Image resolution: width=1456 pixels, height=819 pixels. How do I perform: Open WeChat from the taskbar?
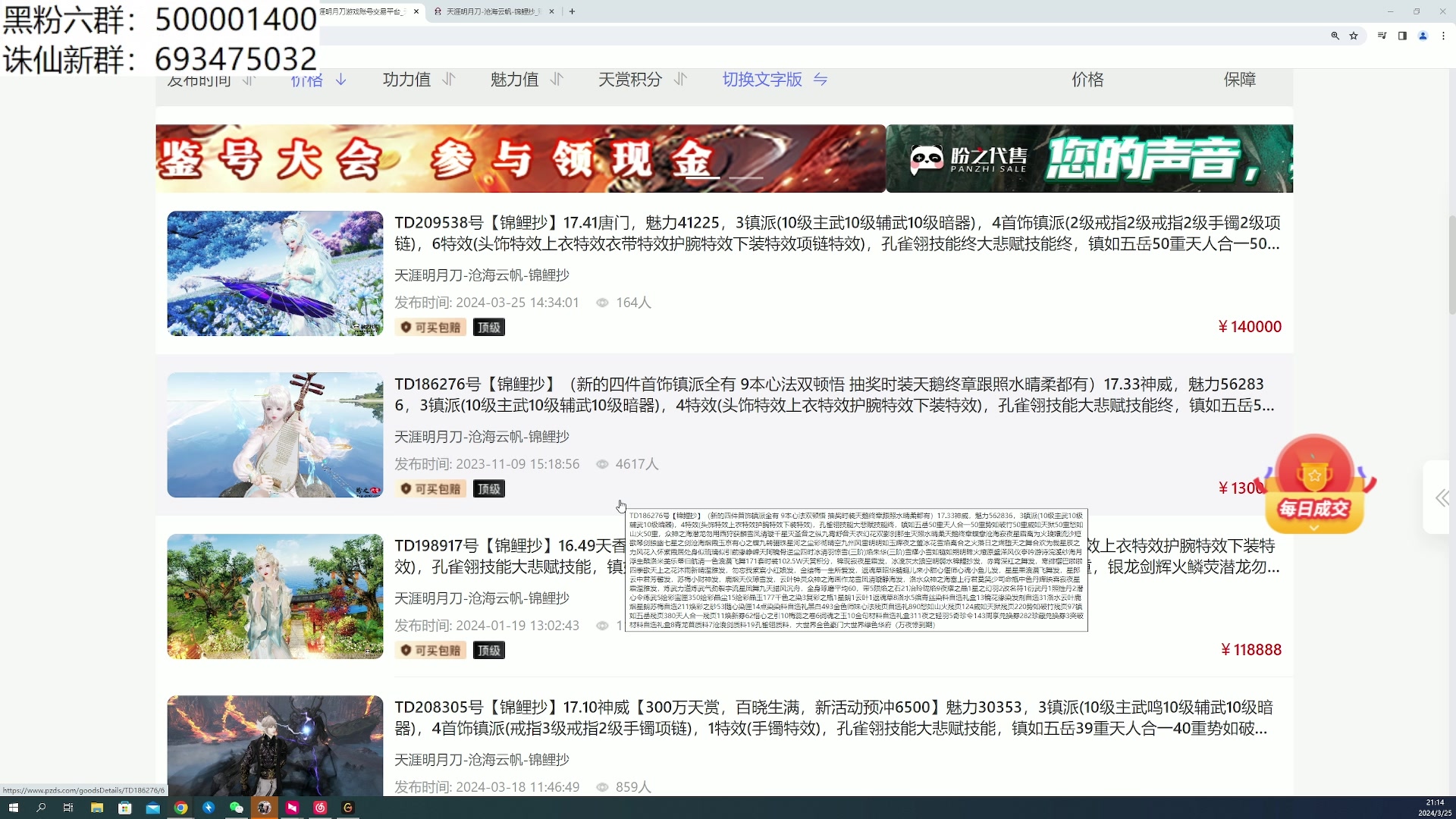coord(236,808)
